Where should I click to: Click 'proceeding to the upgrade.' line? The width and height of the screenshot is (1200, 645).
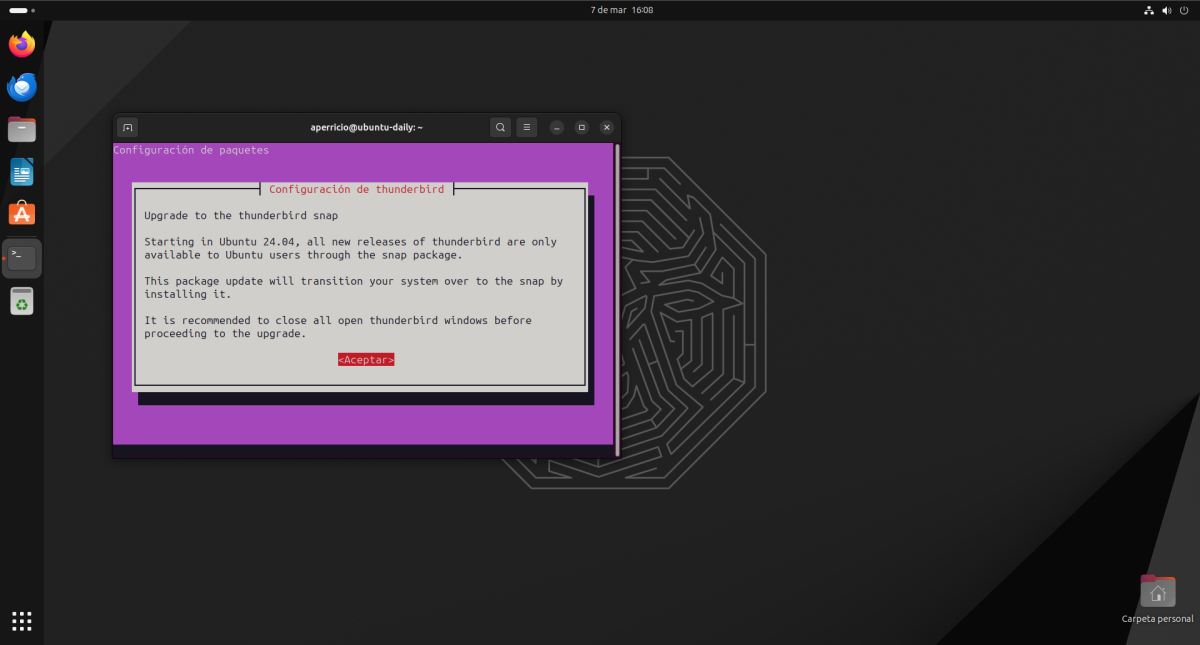point(225,333)
